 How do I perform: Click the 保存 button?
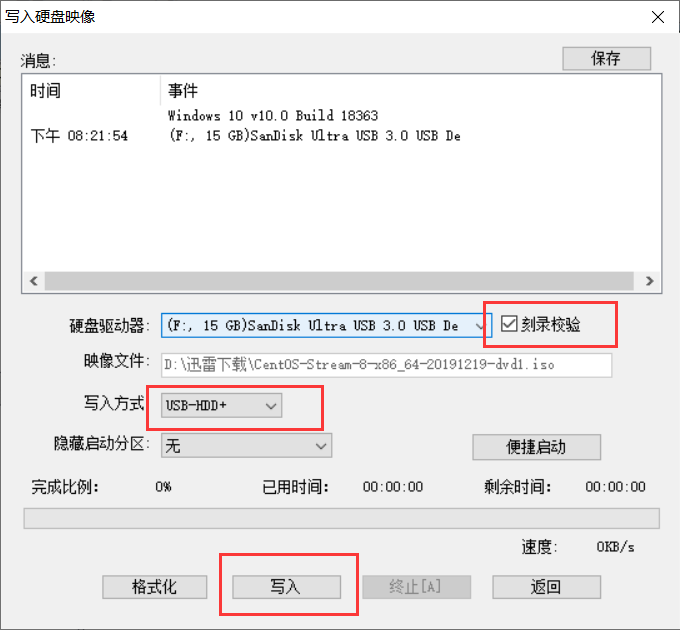[x=606, y=59]
